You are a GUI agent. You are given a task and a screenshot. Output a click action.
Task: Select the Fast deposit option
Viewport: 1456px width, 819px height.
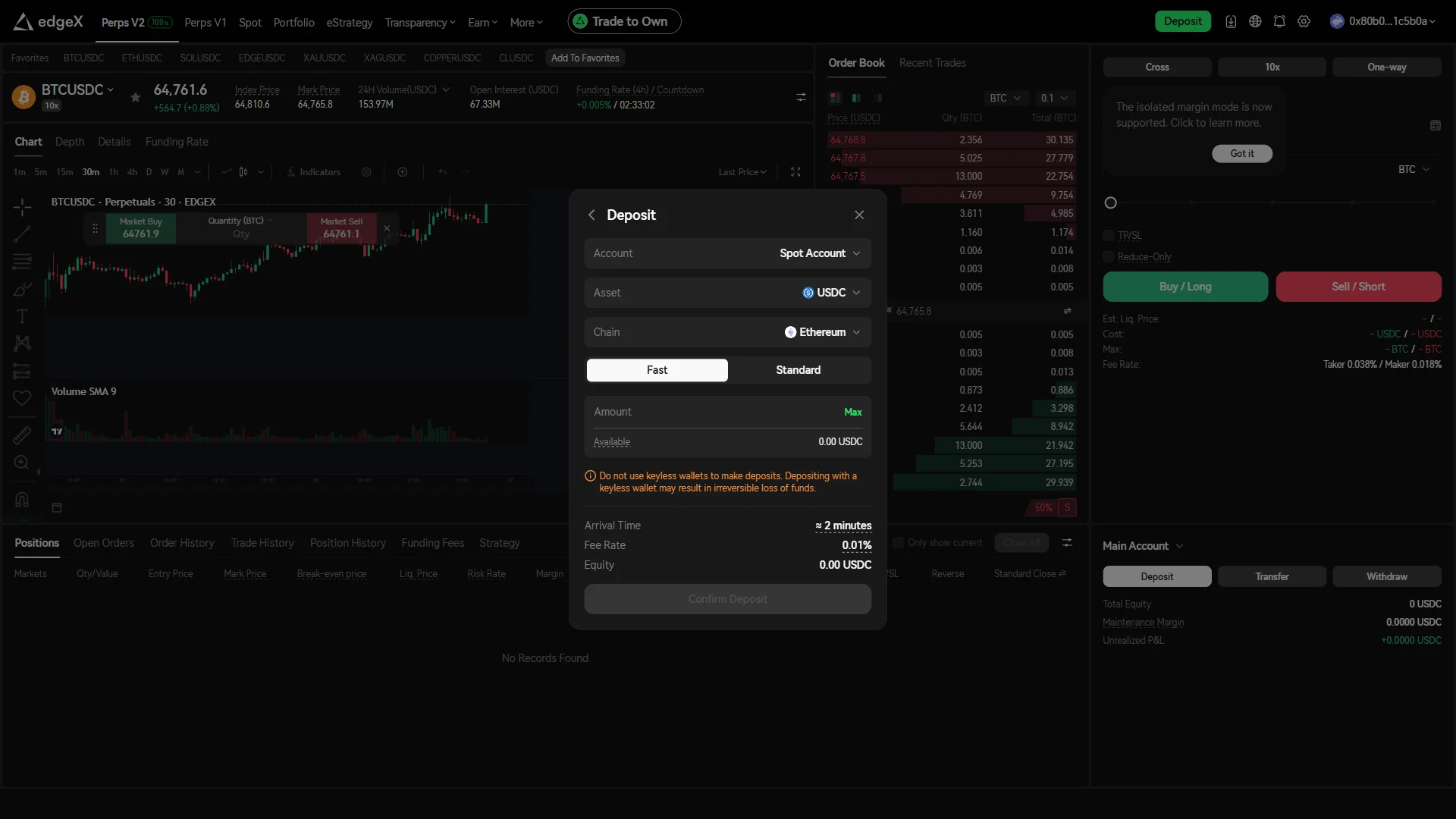click(657, 370)
